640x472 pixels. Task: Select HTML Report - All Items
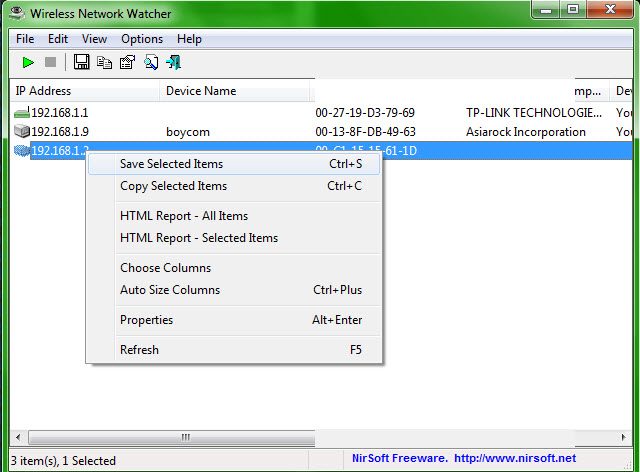coord(184,216)
